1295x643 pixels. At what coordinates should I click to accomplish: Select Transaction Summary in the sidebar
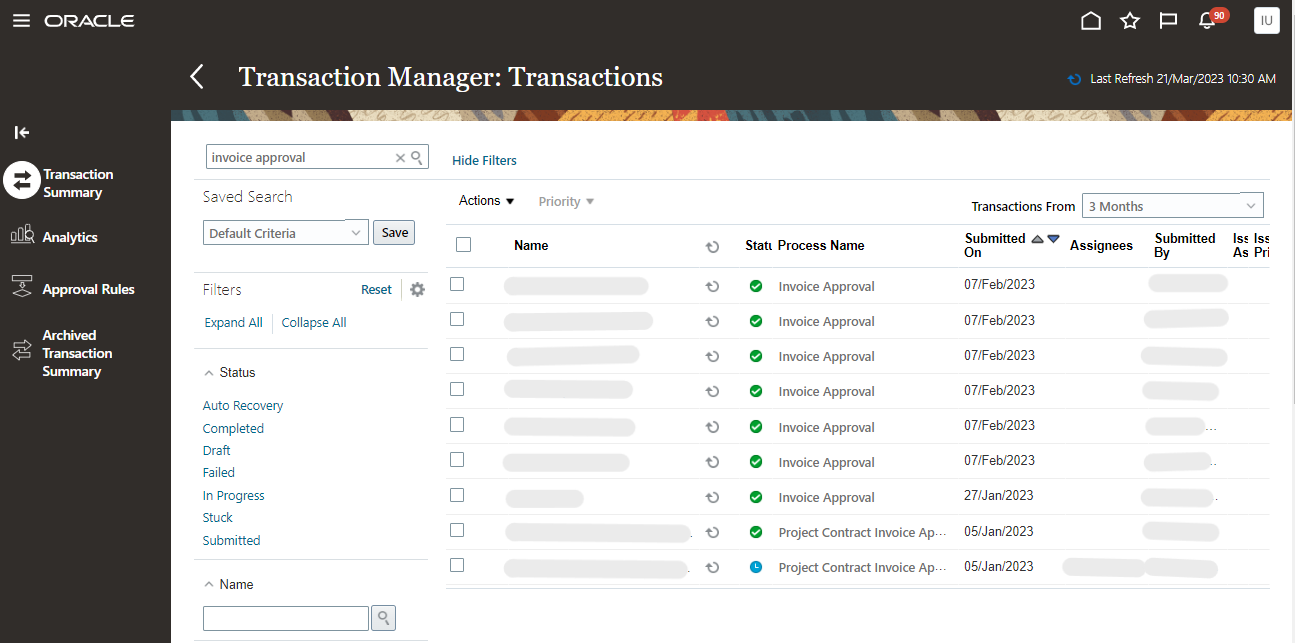pyautogui.click(x=79, y=180)
